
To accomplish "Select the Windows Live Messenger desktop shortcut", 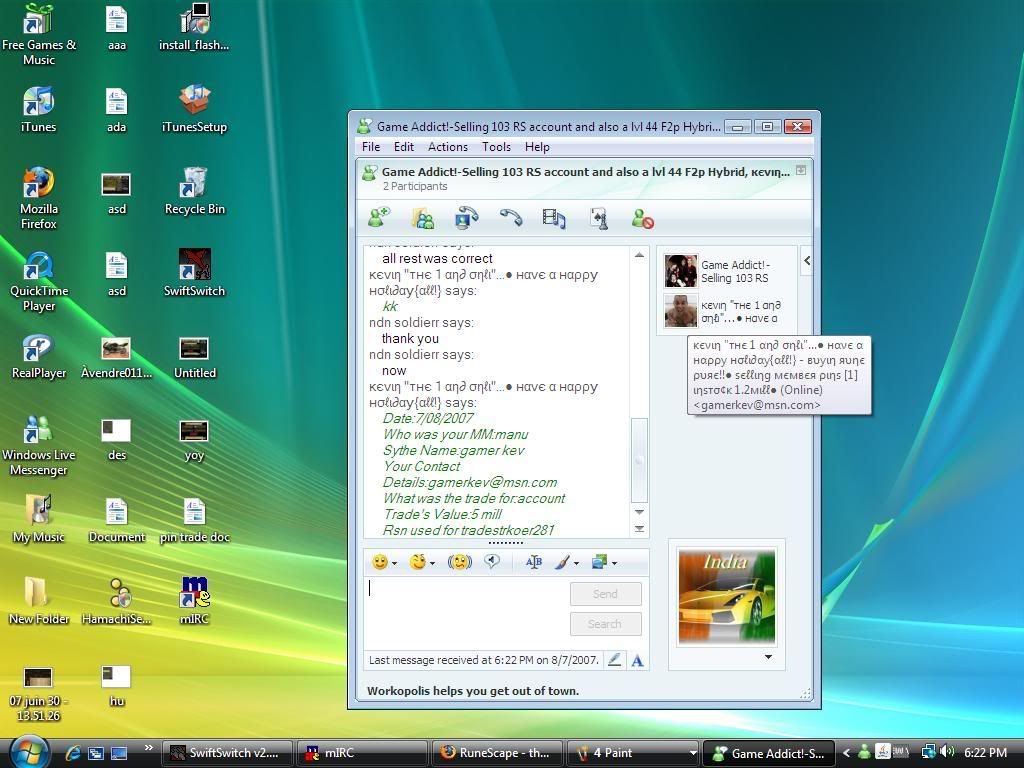I will coord(39,445).
